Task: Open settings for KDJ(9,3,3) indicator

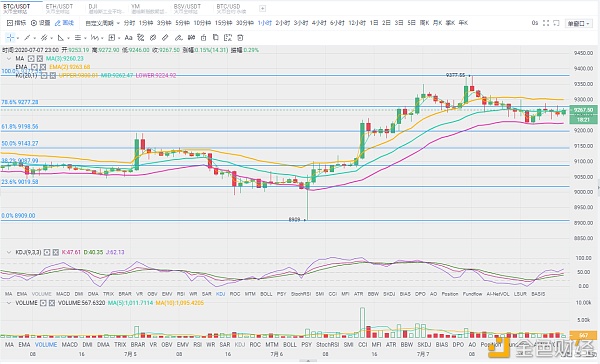Action: pos(47,252)
